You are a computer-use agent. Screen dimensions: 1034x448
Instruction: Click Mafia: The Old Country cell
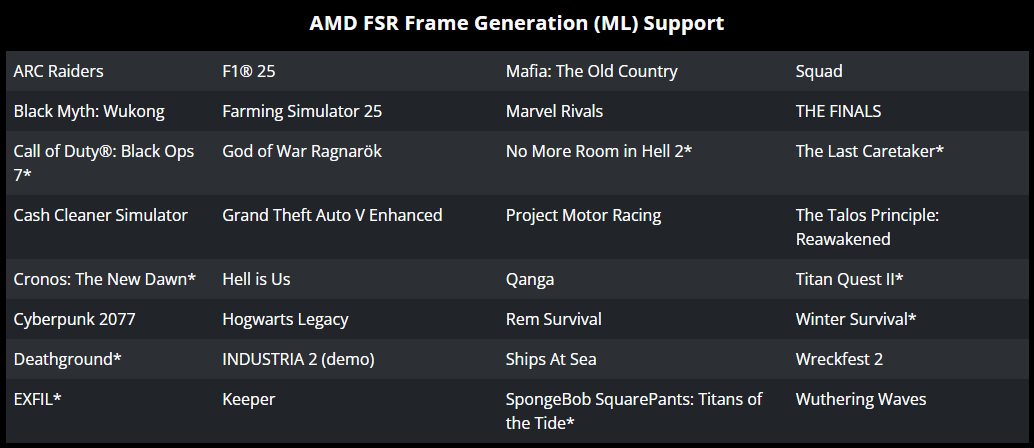(x=592, y=72)
